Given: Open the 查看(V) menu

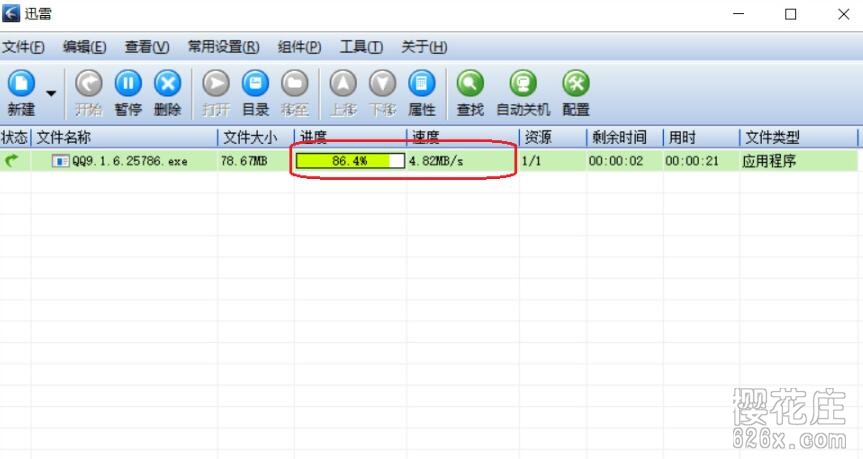Looking at the screenshot, I should (x=147, y=47).
